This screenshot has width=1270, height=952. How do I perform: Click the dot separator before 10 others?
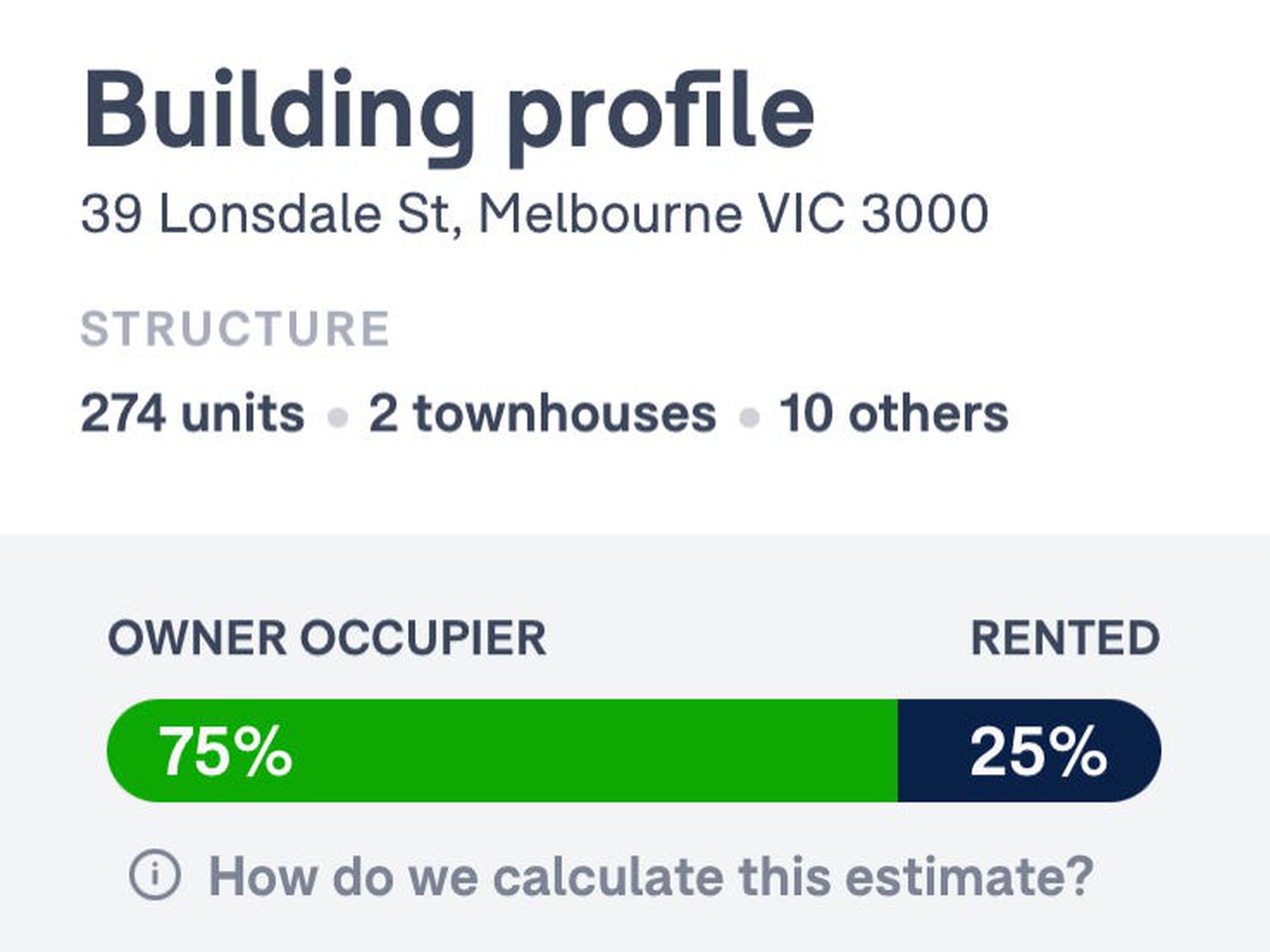(x=749, y=418)
